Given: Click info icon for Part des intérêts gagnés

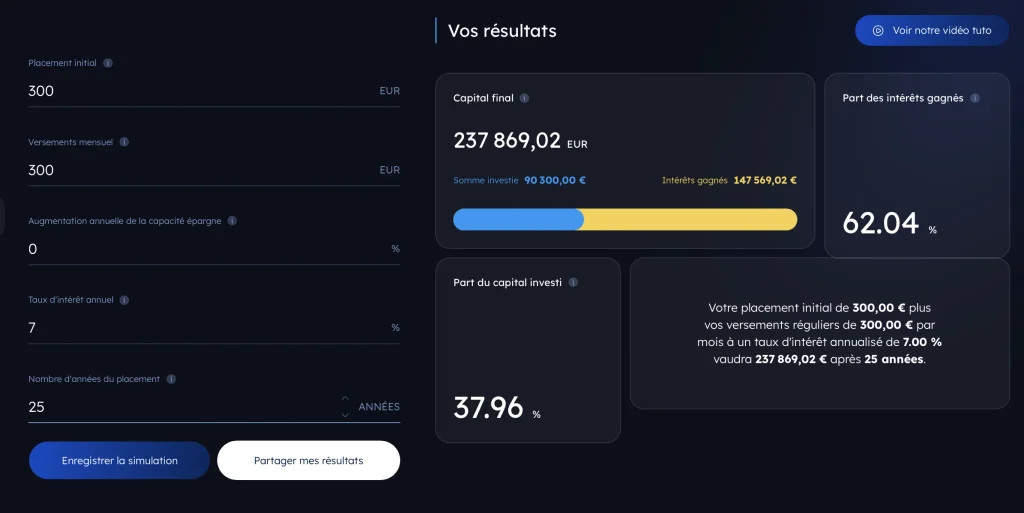Looking at the screenshot, I should coord(975,99).
